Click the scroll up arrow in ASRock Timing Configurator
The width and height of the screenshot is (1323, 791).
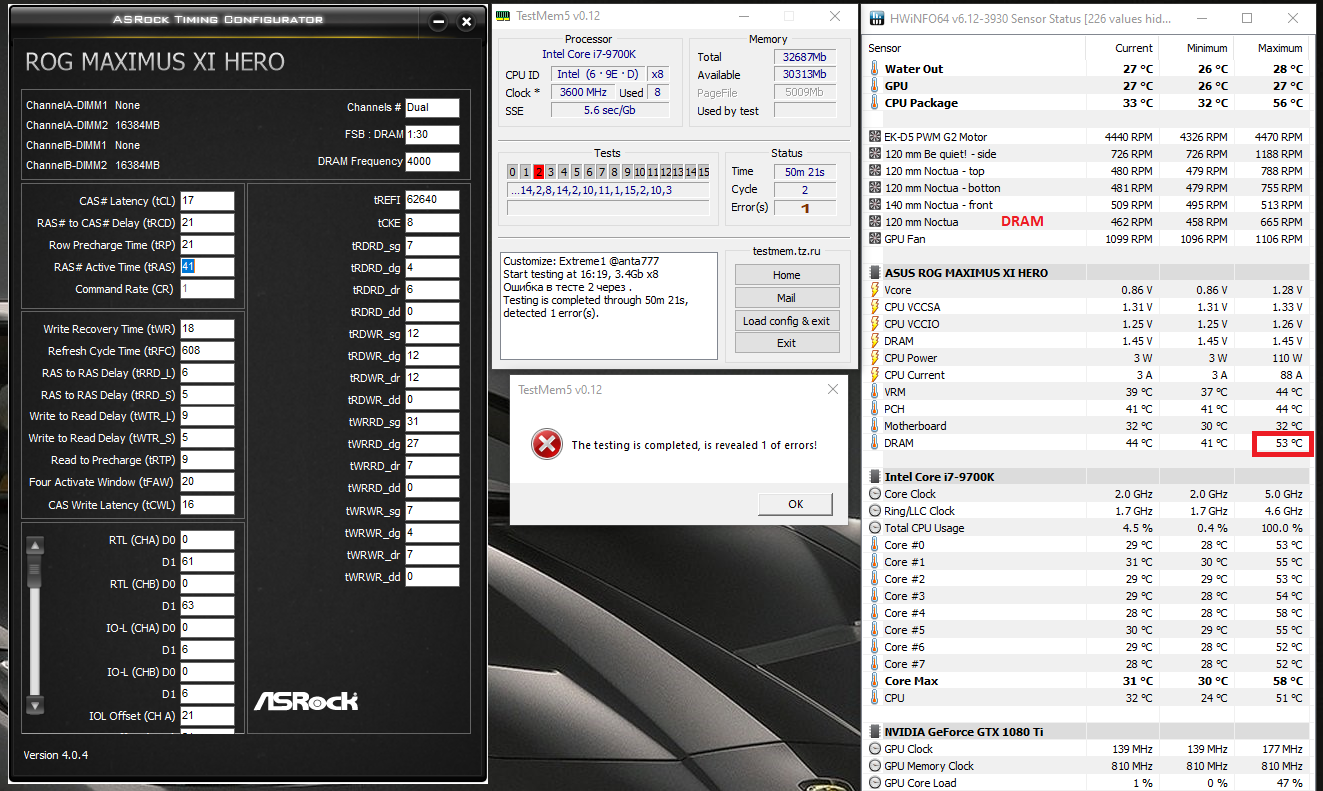coord(35,546)
